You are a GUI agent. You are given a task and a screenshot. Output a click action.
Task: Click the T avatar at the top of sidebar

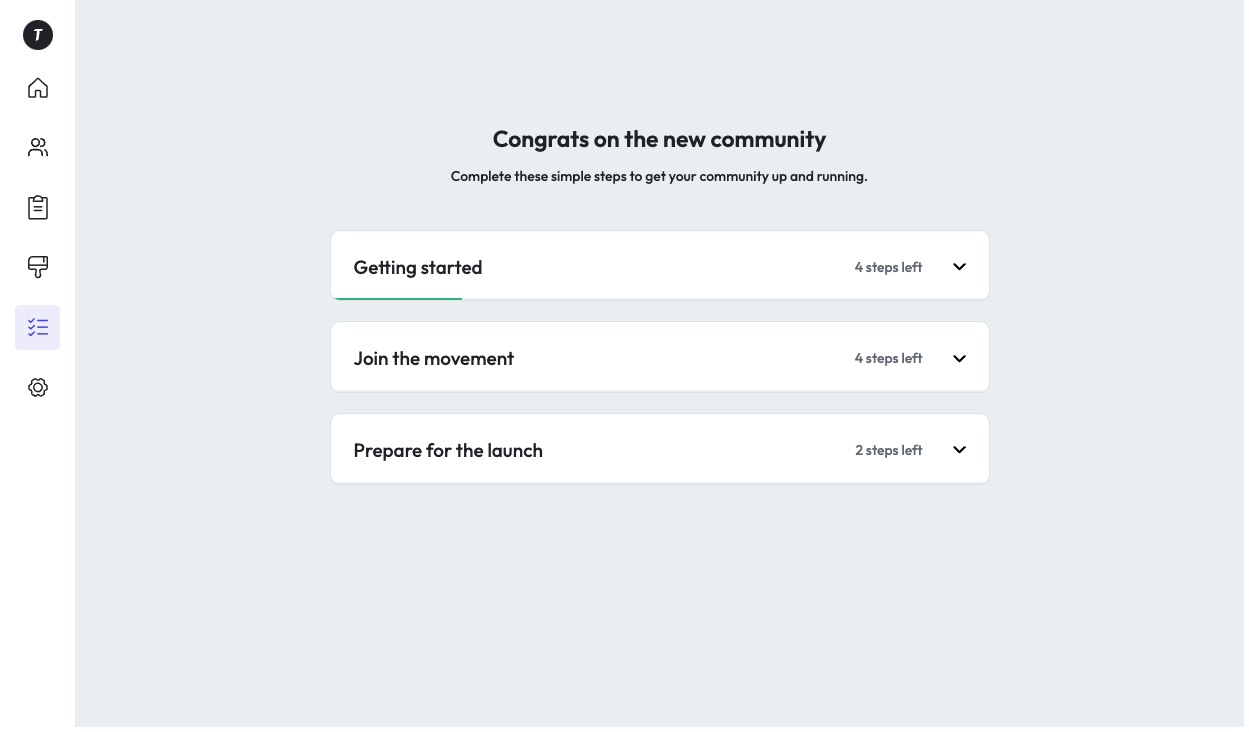point(38,35)
